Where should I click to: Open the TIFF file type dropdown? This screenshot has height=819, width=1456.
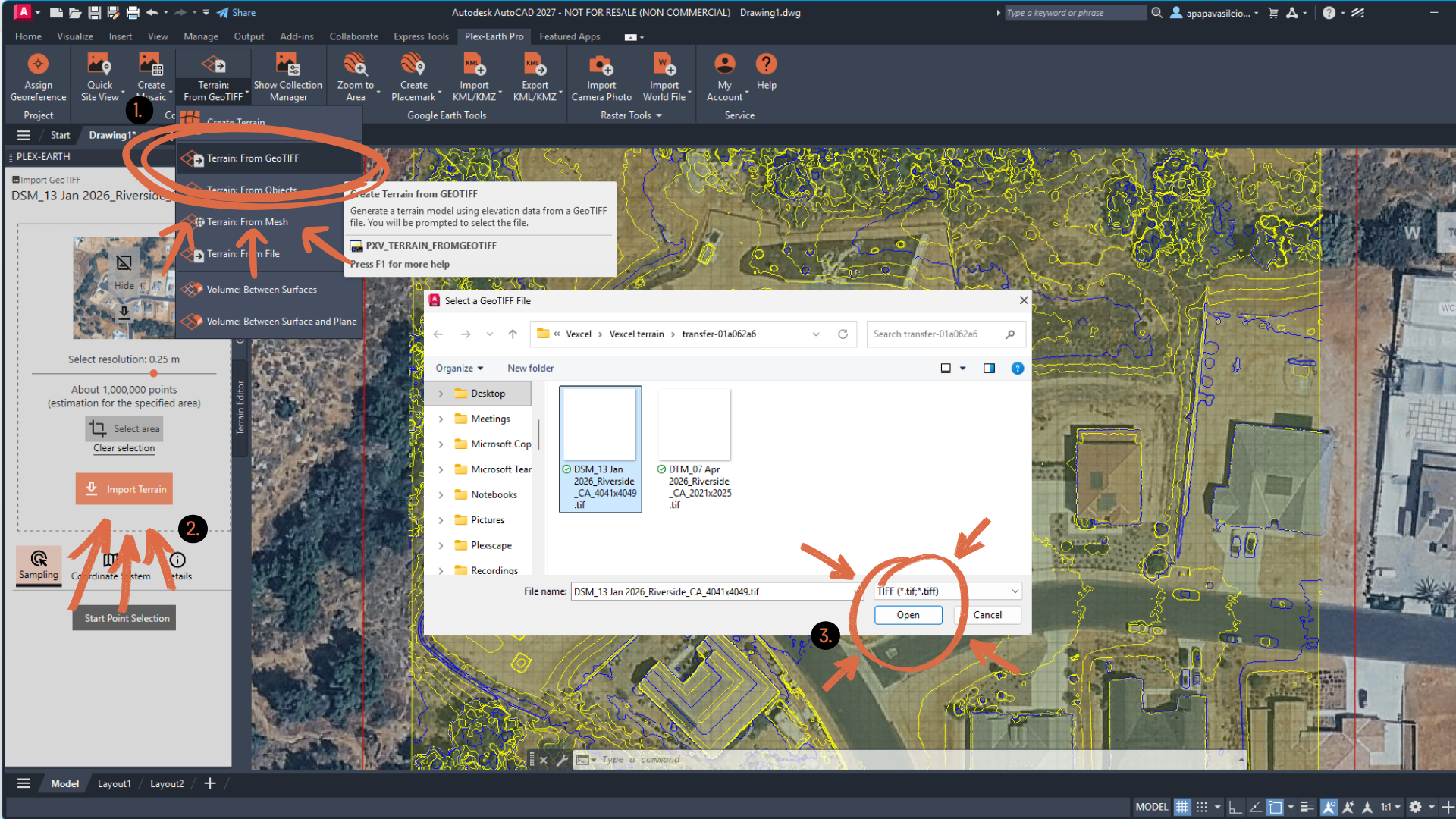point(948,591)
